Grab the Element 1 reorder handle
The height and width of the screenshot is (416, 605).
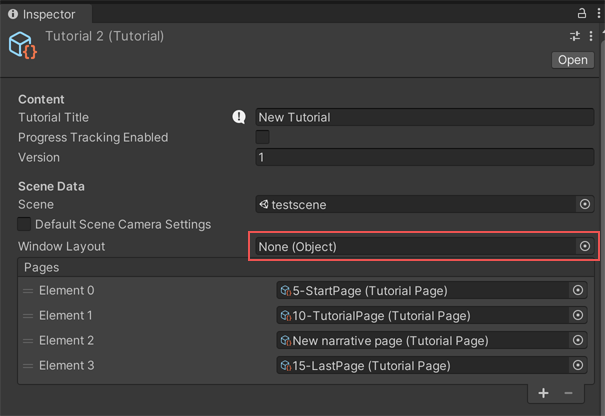(28, 316)
